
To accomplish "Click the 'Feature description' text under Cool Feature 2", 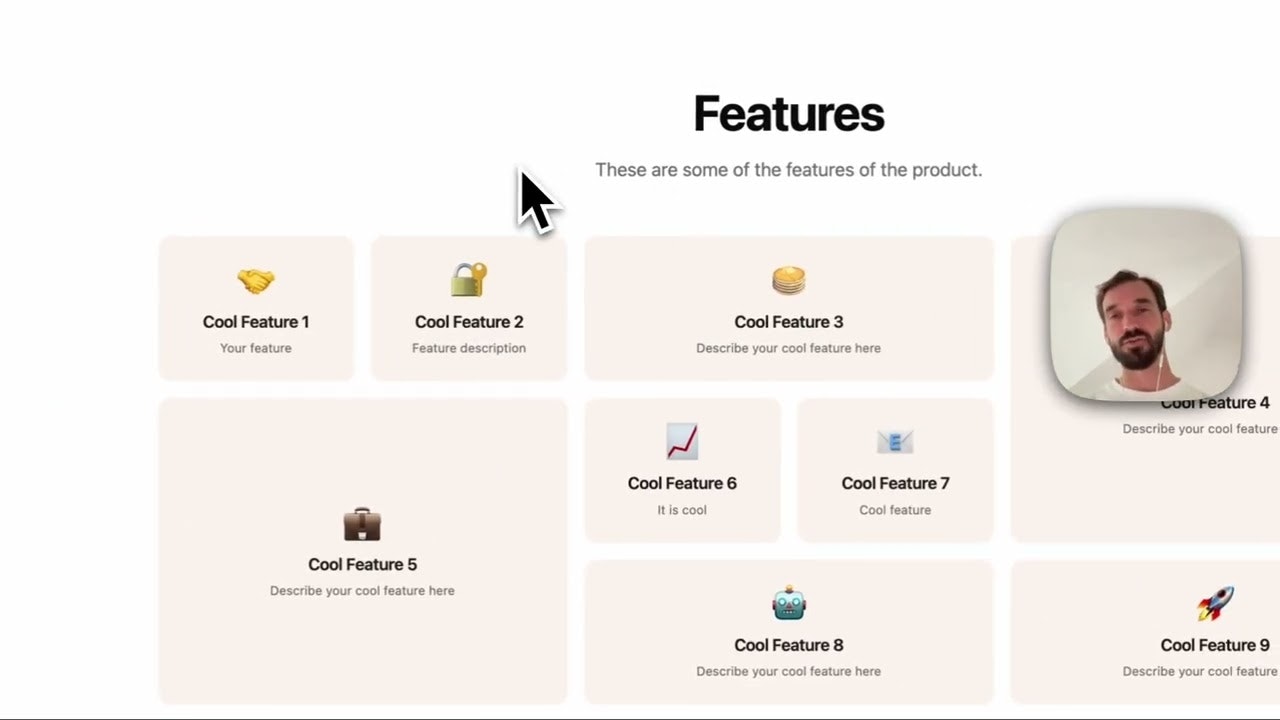I will tap(469, 348).
